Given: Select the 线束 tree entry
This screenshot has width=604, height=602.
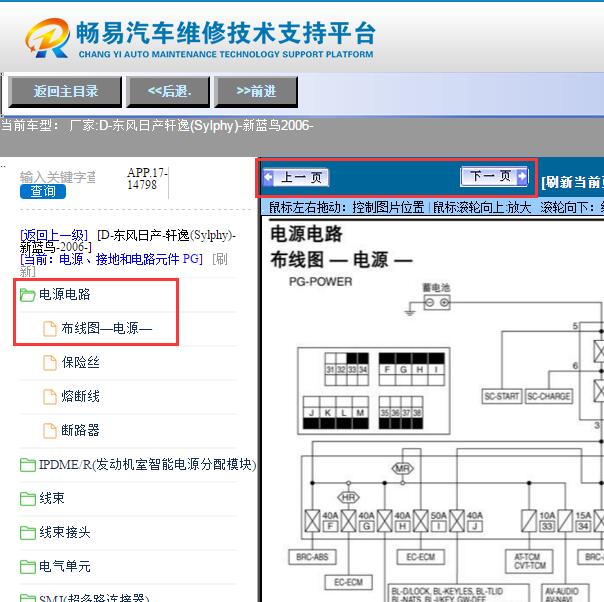Looking at the screenshot, I should click(52, 498).
